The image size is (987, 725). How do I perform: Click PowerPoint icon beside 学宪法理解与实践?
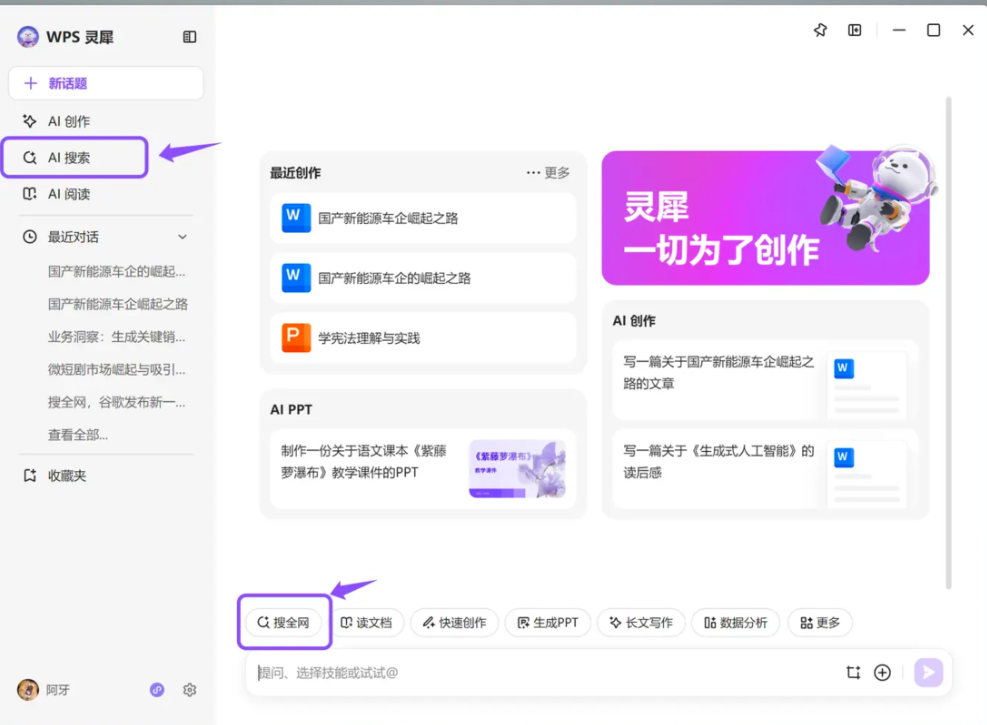(x=296, y=338)
